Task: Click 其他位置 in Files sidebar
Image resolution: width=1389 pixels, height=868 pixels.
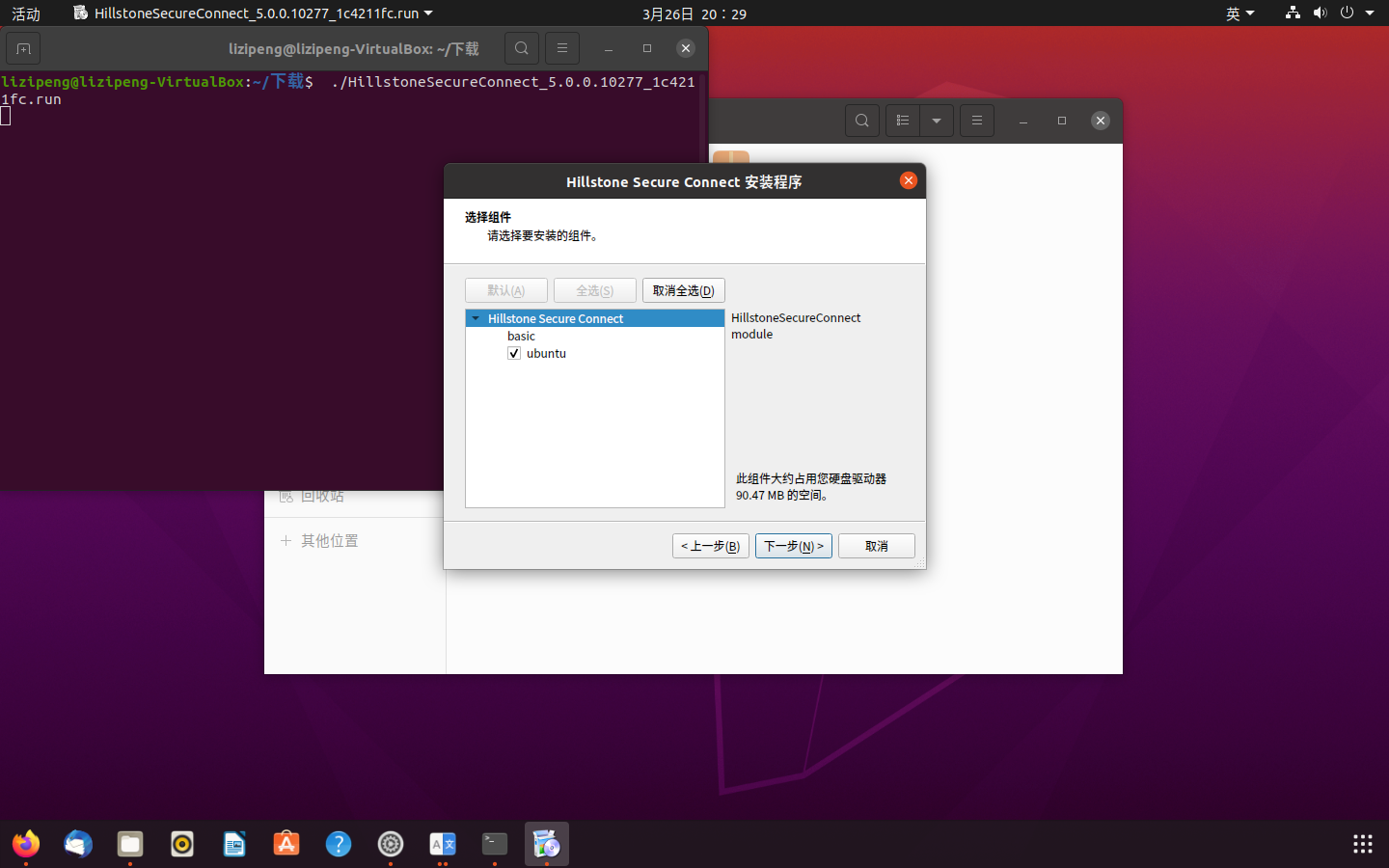Action: click(x=330, y=541)
